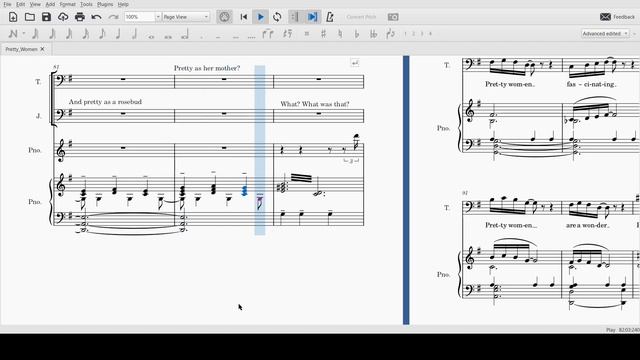This screenshot has width=640, height=360.
Task: Click the Play button
Action: click(x=260, y=17)
